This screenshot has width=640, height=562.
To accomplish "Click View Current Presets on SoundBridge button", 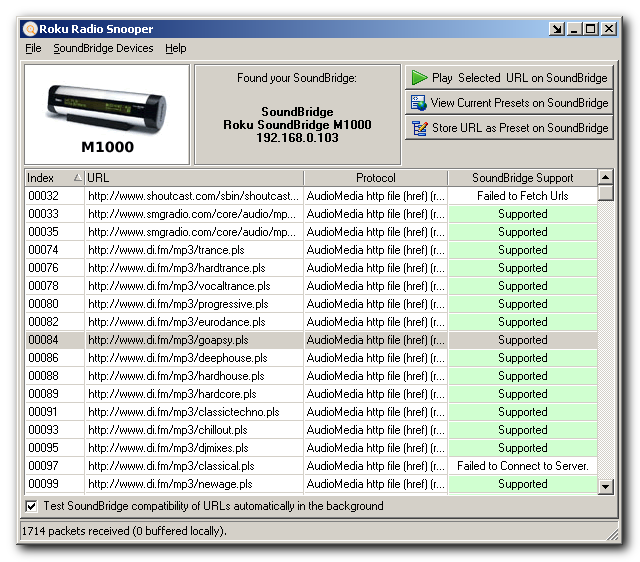I will pos(509,103).
